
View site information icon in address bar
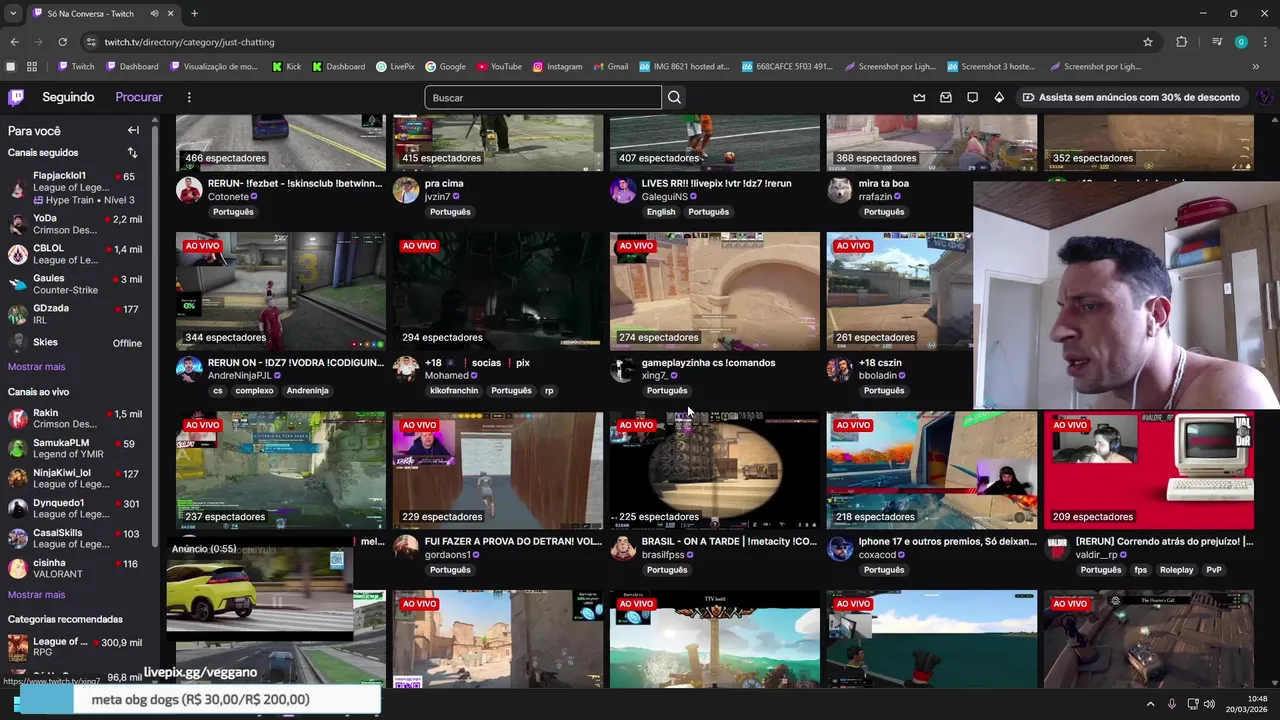pyautogui.click(x=91, y=42)
